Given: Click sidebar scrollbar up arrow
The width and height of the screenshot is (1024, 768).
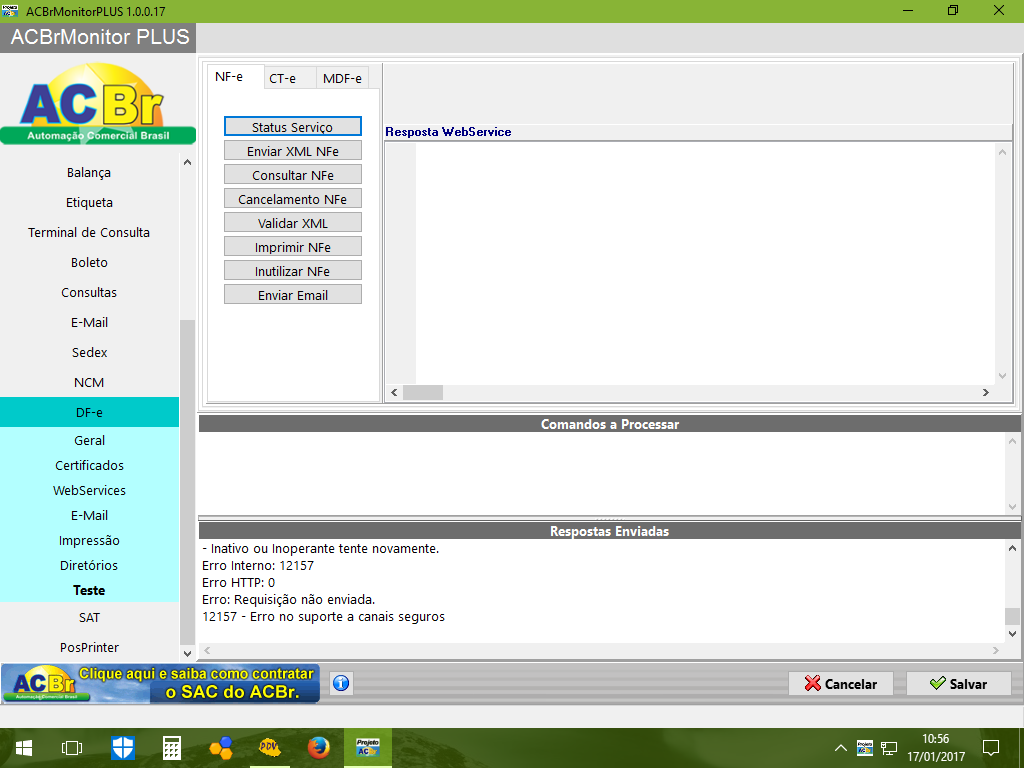Looking at the screenshot, I should [187, 162].
